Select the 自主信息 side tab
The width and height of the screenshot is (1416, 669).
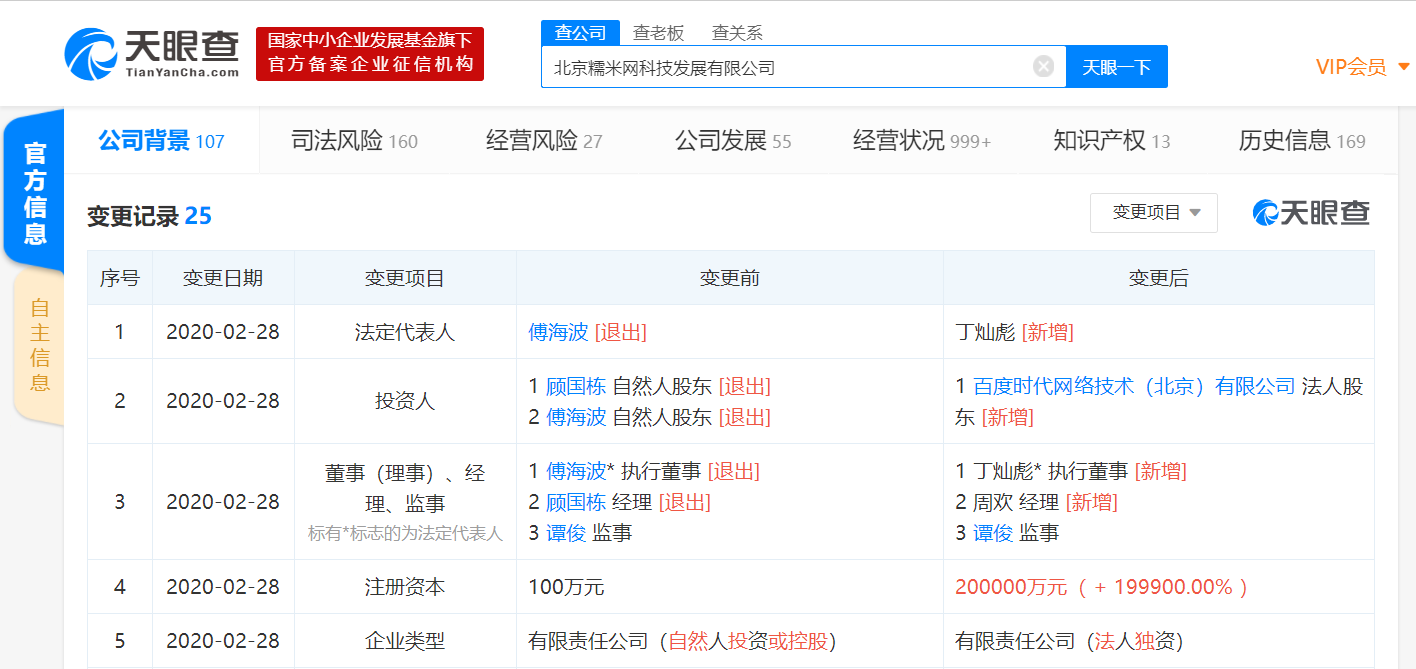tap(39, 345)
